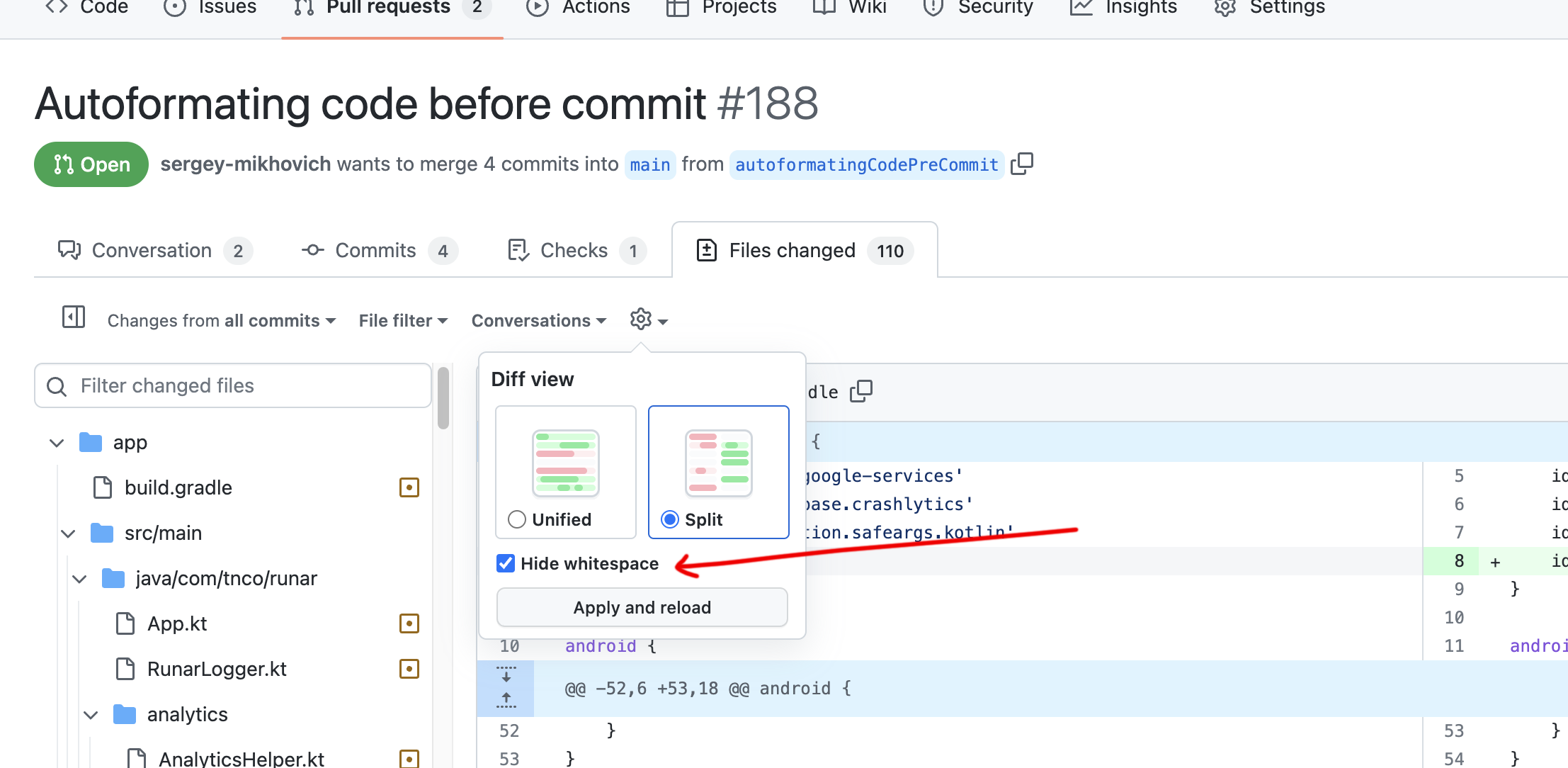The height and width of the screenshot is (768, 1568).
Task: Click modified marker next to App.kt
Action: pyautogui.click(x=409, y=623)
